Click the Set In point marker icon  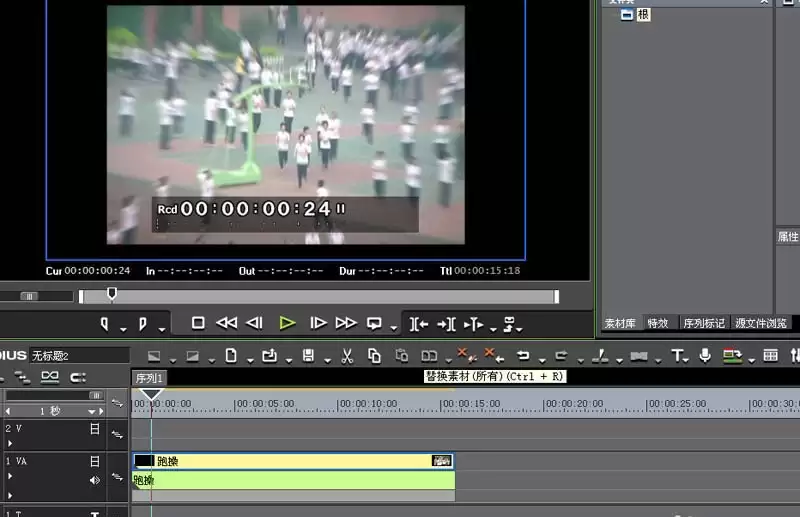(x=105, y=324)
